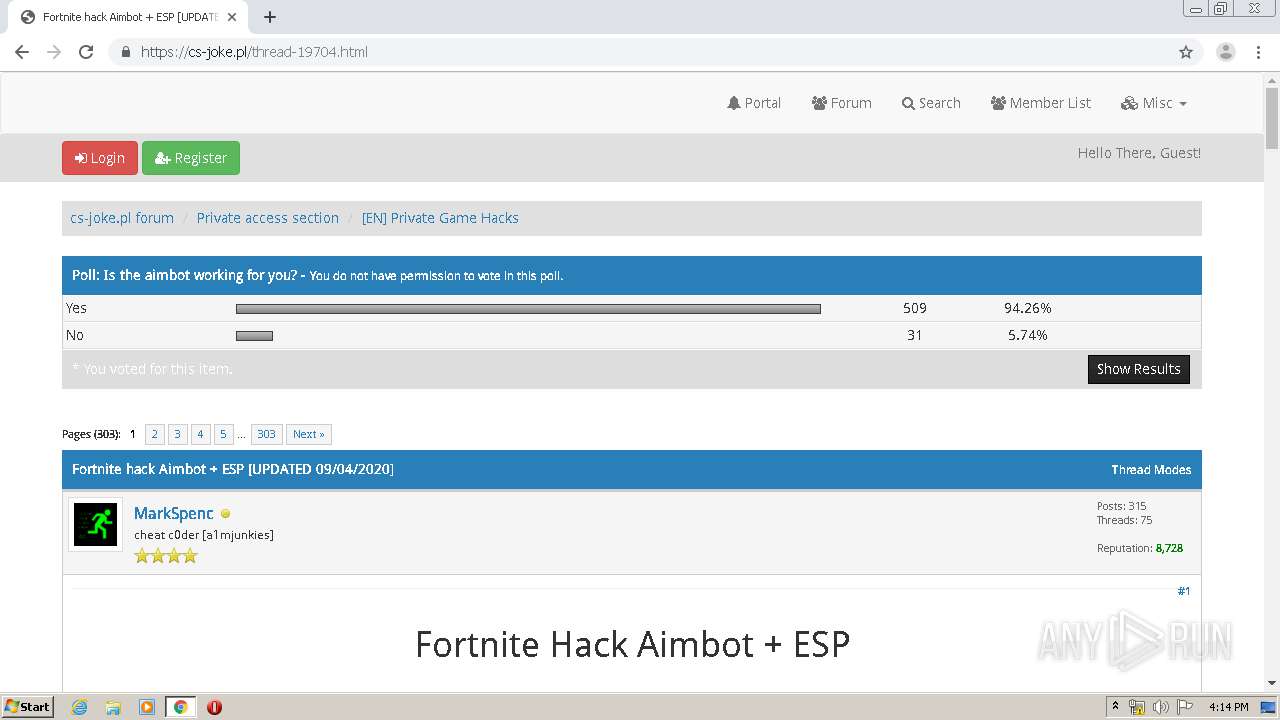Open the Chrome three-dot menu

tap(1258, 52)
